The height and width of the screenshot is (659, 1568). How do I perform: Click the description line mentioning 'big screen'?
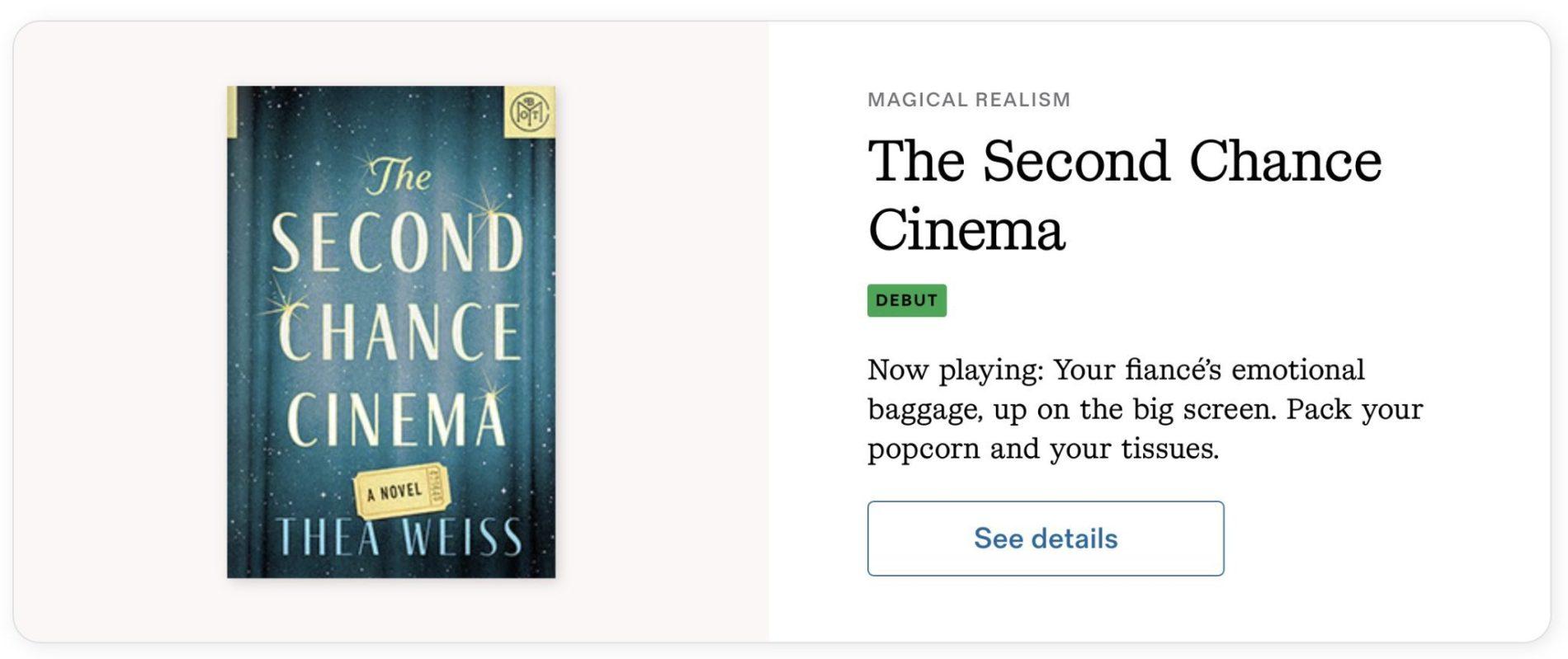(x=1145, y=409)
